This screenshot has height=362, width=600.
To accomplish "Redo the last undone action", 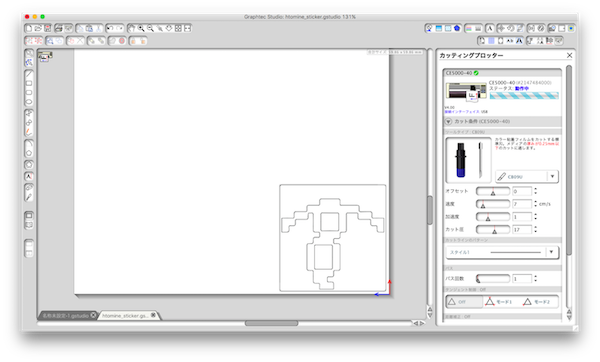I will 120,28.
